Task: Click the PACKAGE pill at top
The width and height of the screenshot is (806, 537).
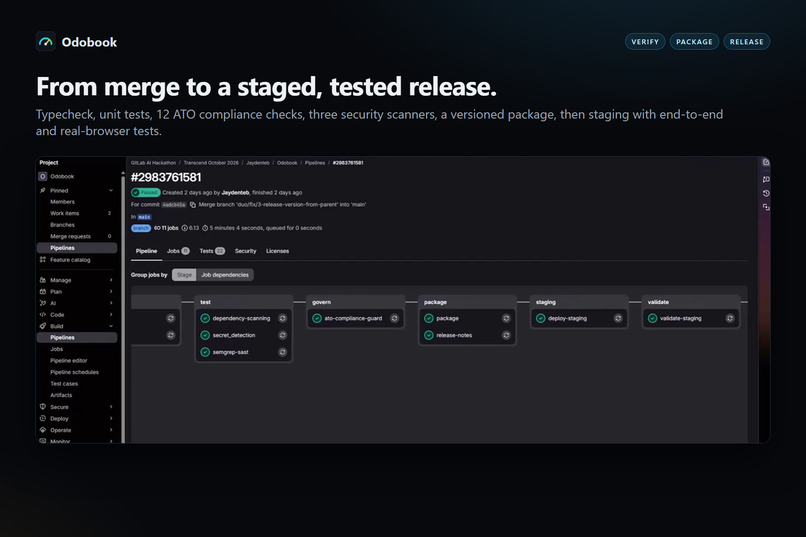Action: pyautogui.click(x=694, y=42)
